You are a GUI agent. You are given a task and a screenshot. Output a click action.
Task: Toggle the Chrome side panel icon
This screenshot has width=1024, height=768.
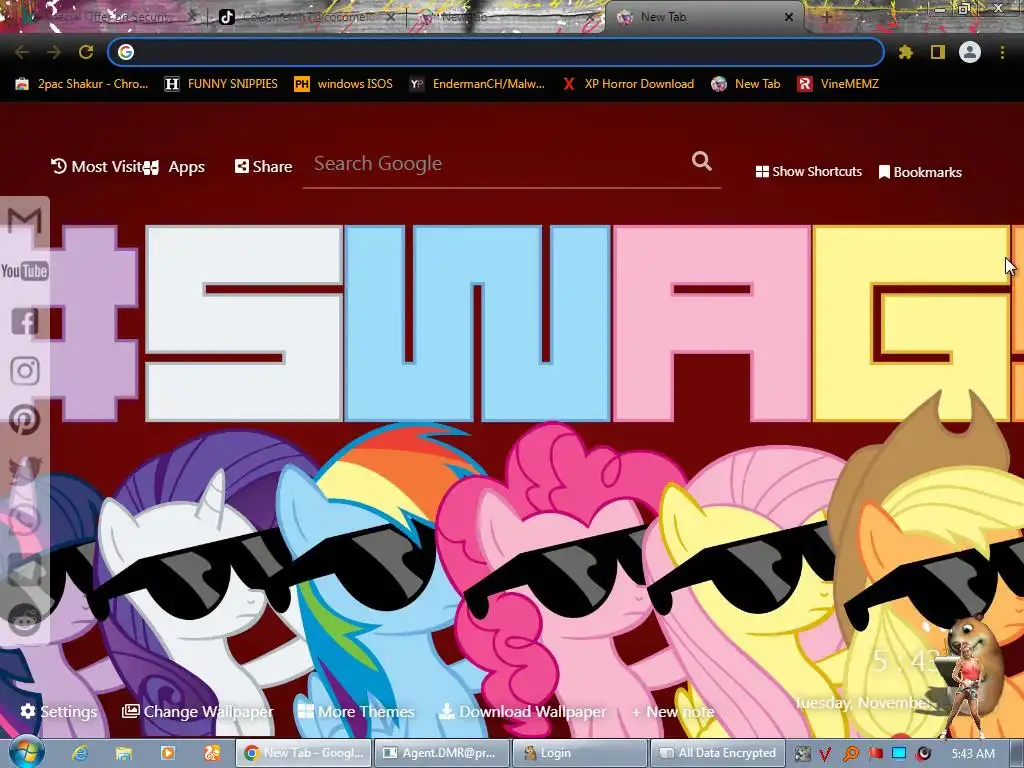pyautogui.click(x=938, y=52)
